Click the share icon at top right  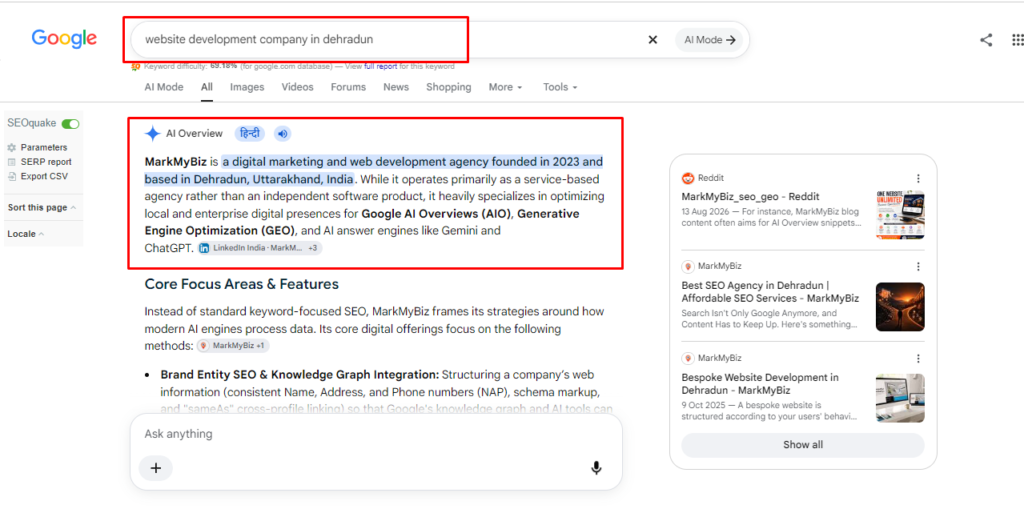(986, 40)
